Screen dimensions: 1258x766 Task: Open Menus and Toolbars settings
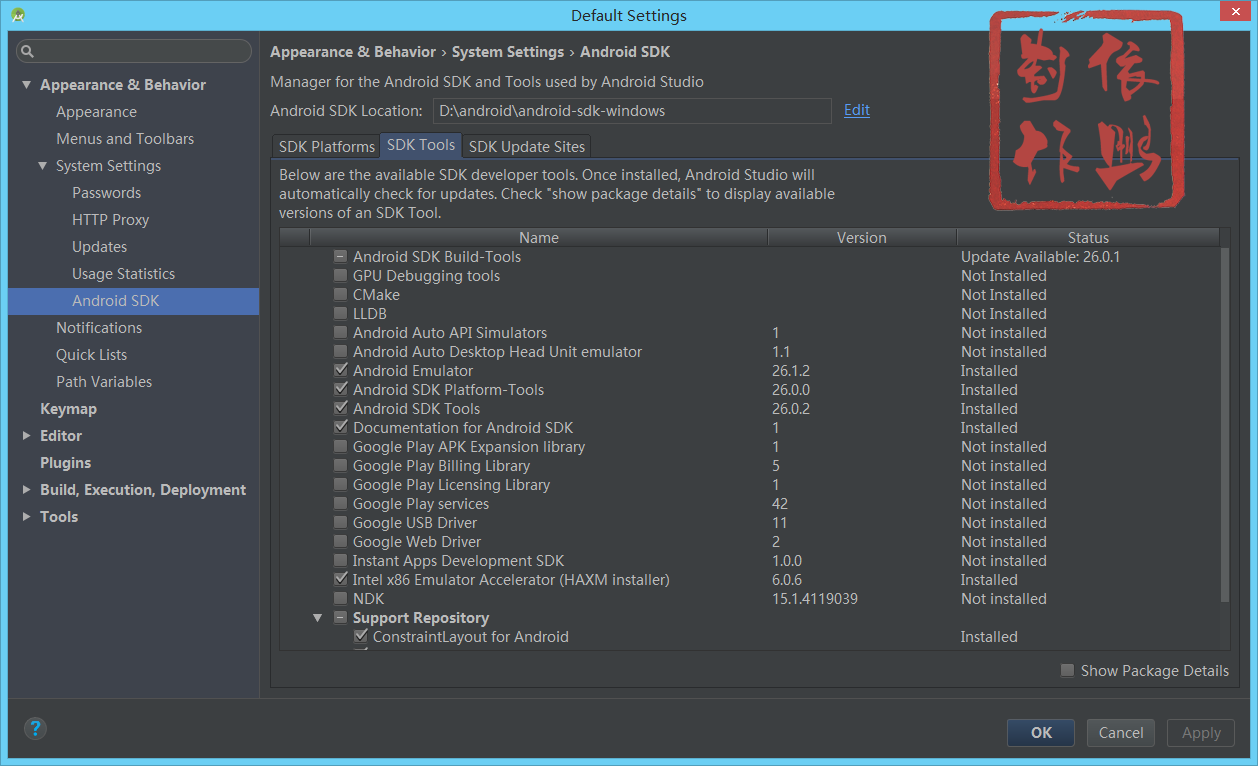pos(125,139)
